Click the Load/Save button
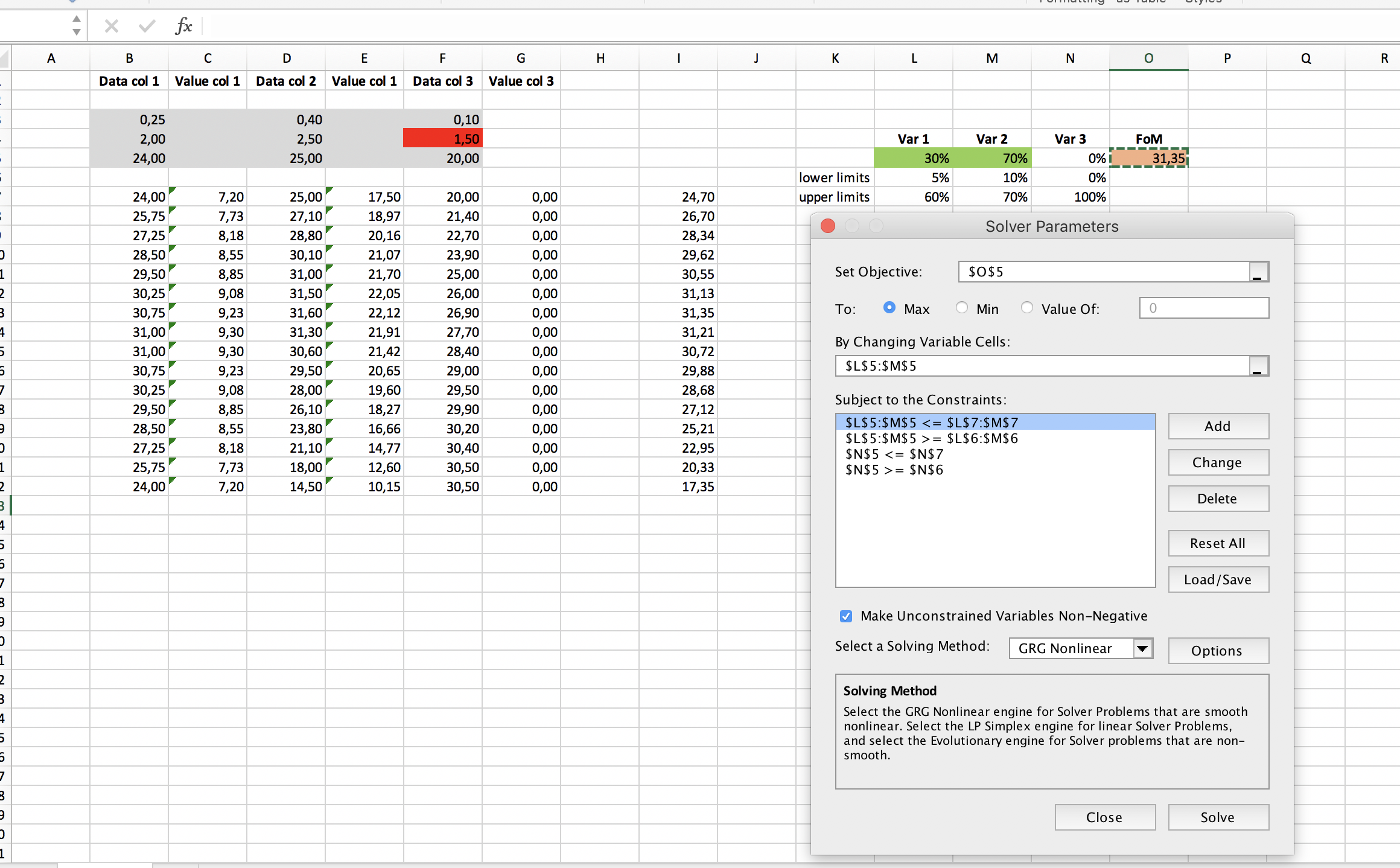 [x=1218, y=579]
